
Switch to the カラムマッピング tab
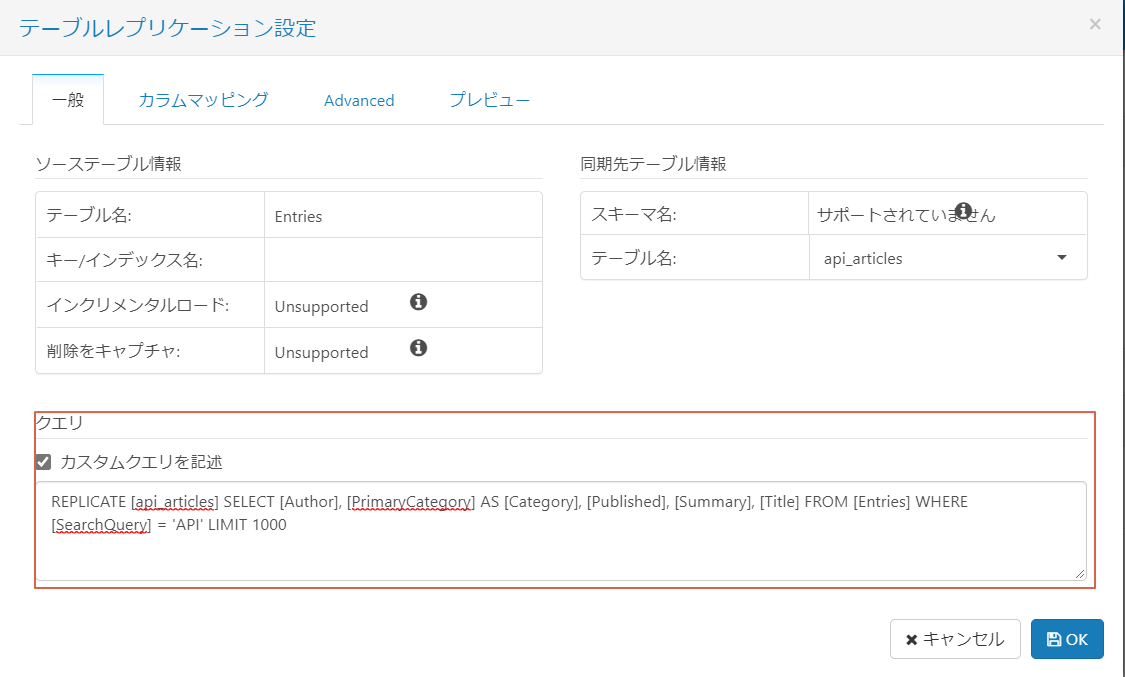pyautogui.click(x=202, y=100)
